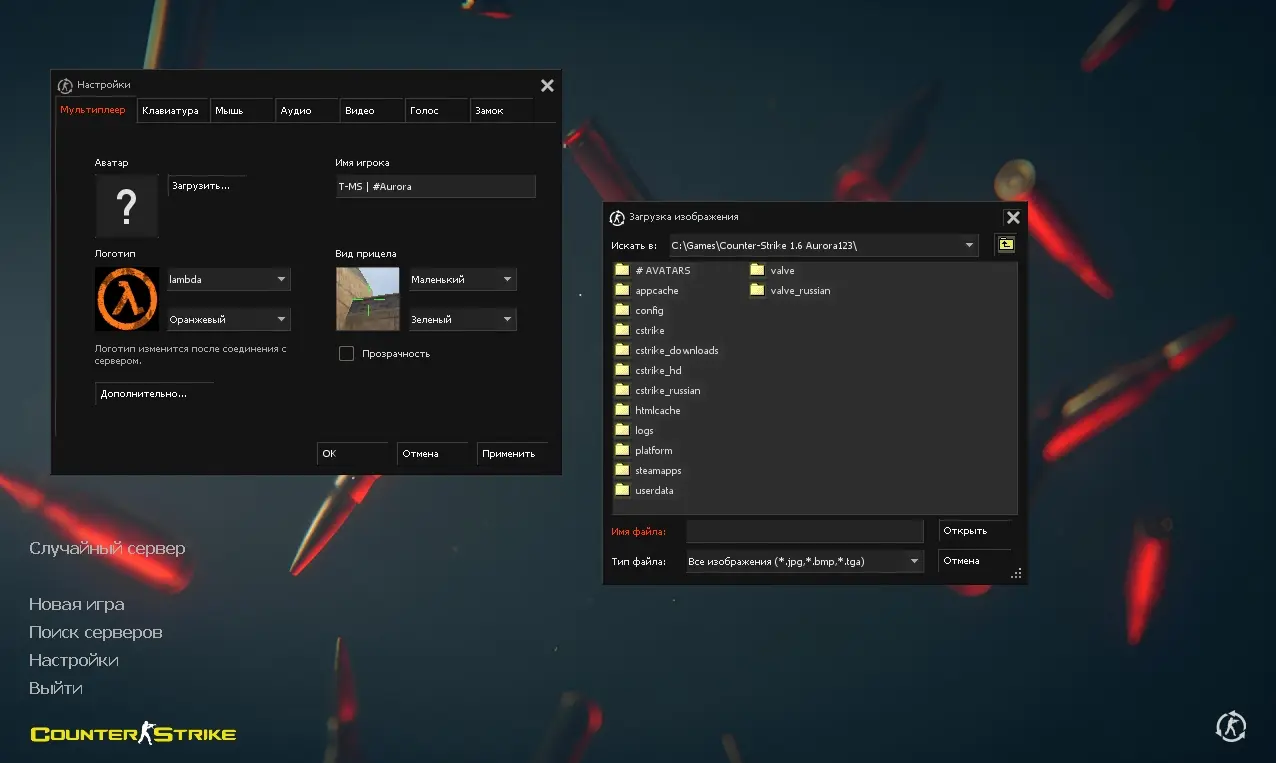This screenshot has width=1276, height=763.
Task: Select the platform folder
Action: click(x=653, y=450)
